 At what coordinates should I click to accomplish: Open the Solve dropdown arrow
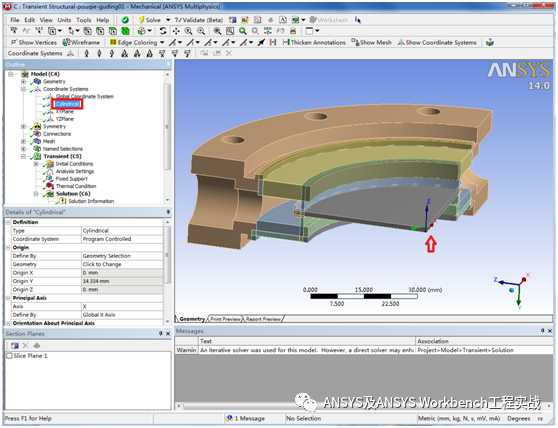168,20
